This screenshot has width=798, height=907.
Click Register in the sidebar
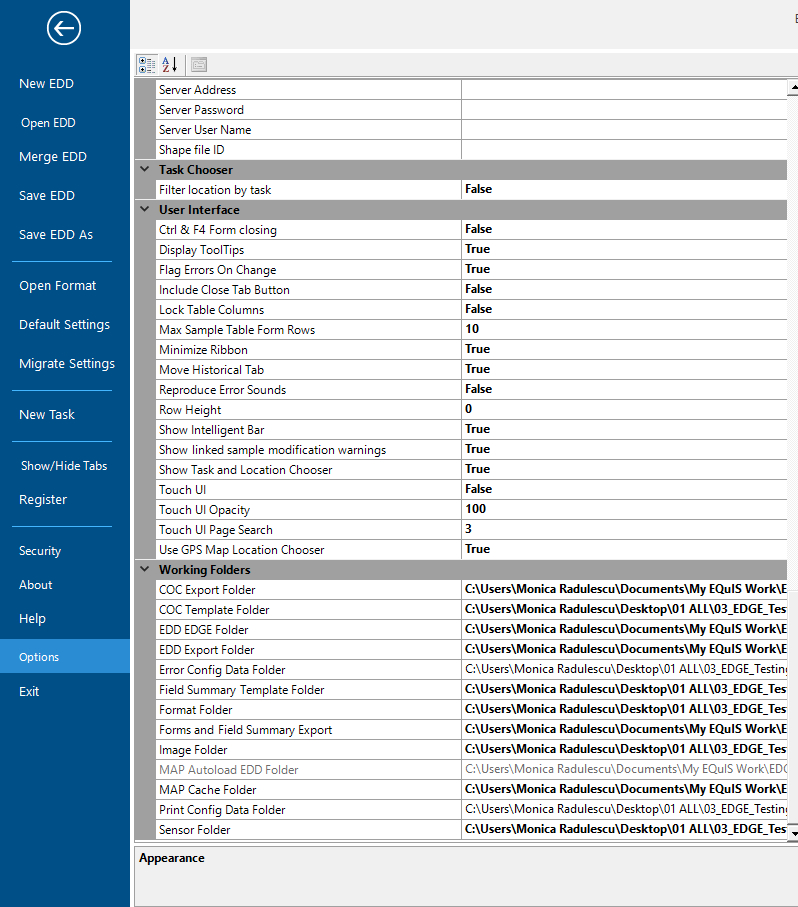[x=43, y=499]
